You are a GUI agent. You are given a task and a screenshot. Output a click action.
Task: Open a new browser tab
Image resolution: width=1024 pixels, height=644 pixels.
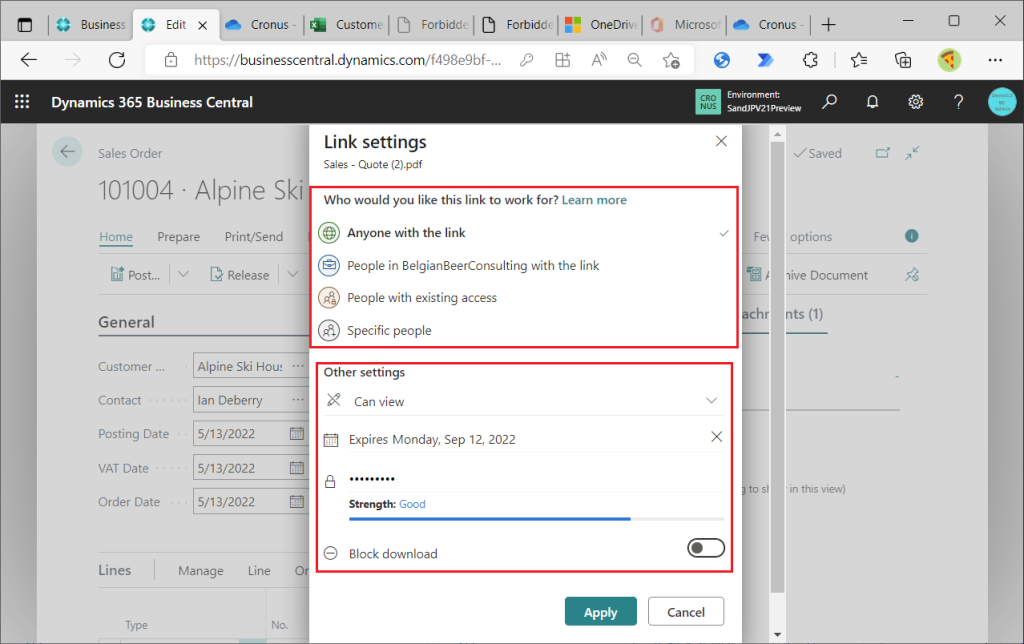click(x=828, y=25)
